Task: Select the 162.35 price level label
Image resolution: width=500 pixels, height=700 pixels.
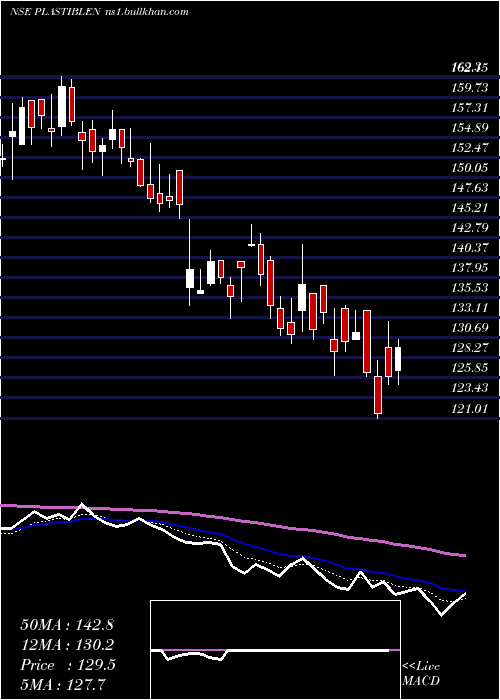Action: [469, 68]
